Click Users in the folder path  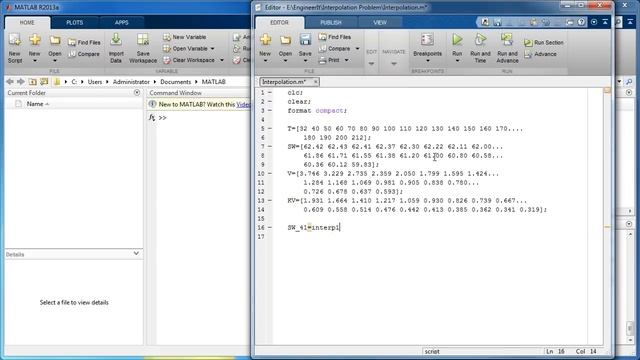coord(95,82)
